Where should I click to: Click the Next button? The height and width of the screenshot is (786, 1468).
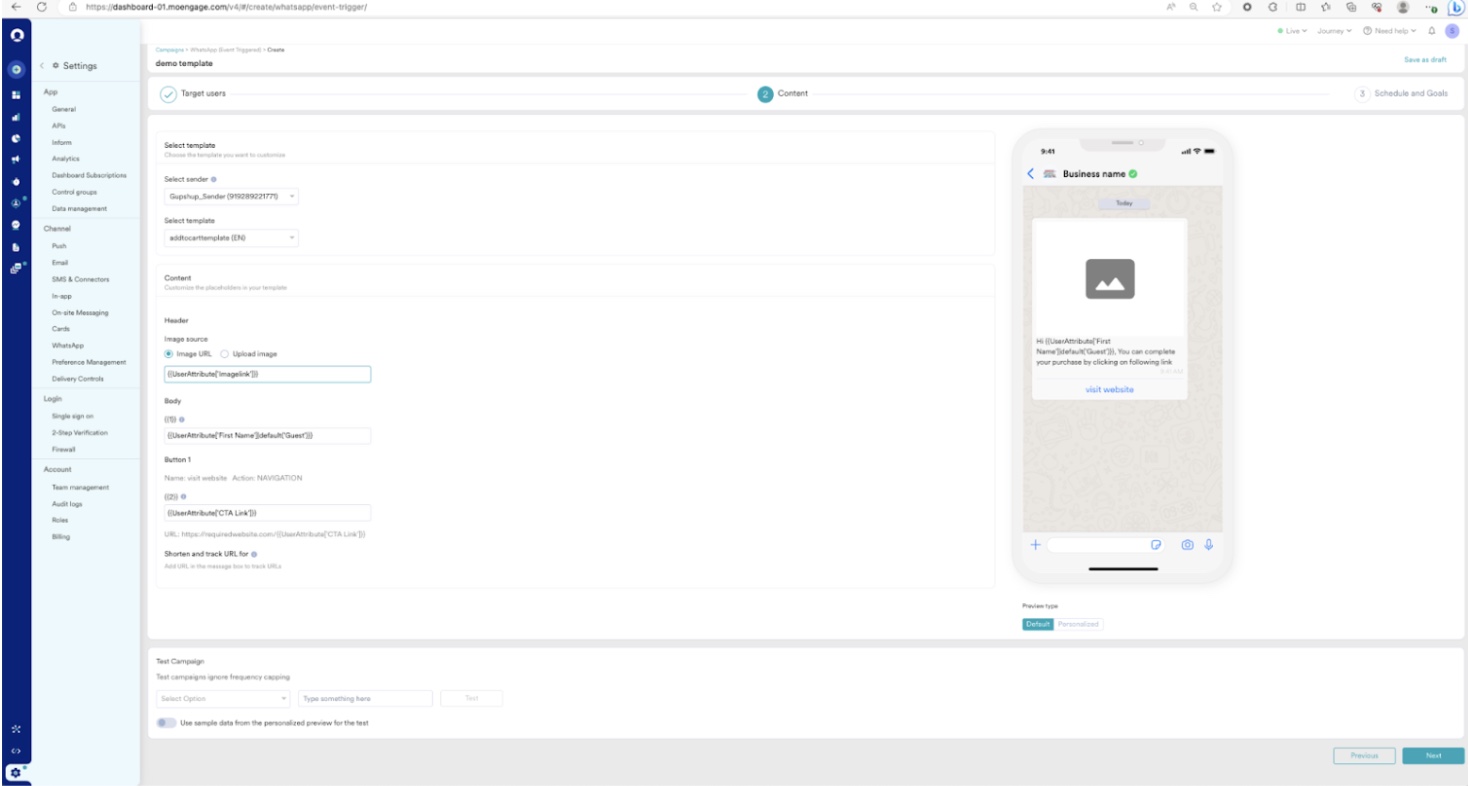(1433, 755)
